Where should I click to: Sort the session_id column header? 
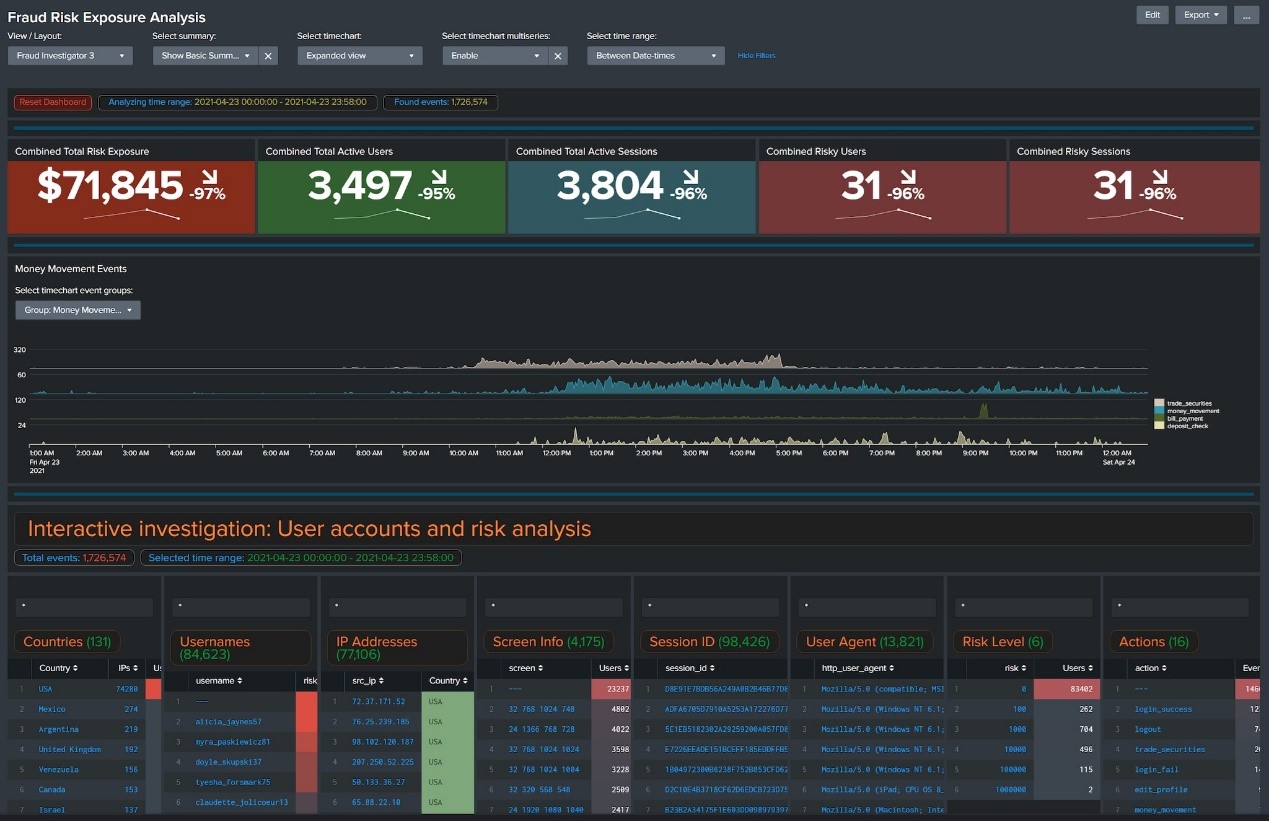pyautogui.click(x=685, y=668)
